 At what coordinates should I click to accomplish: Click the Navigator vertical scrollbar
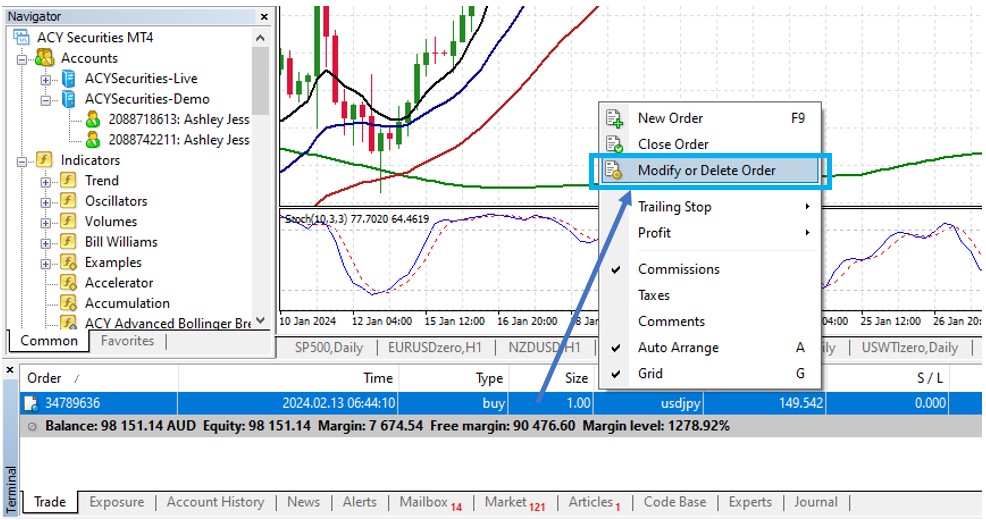(260, 80)
